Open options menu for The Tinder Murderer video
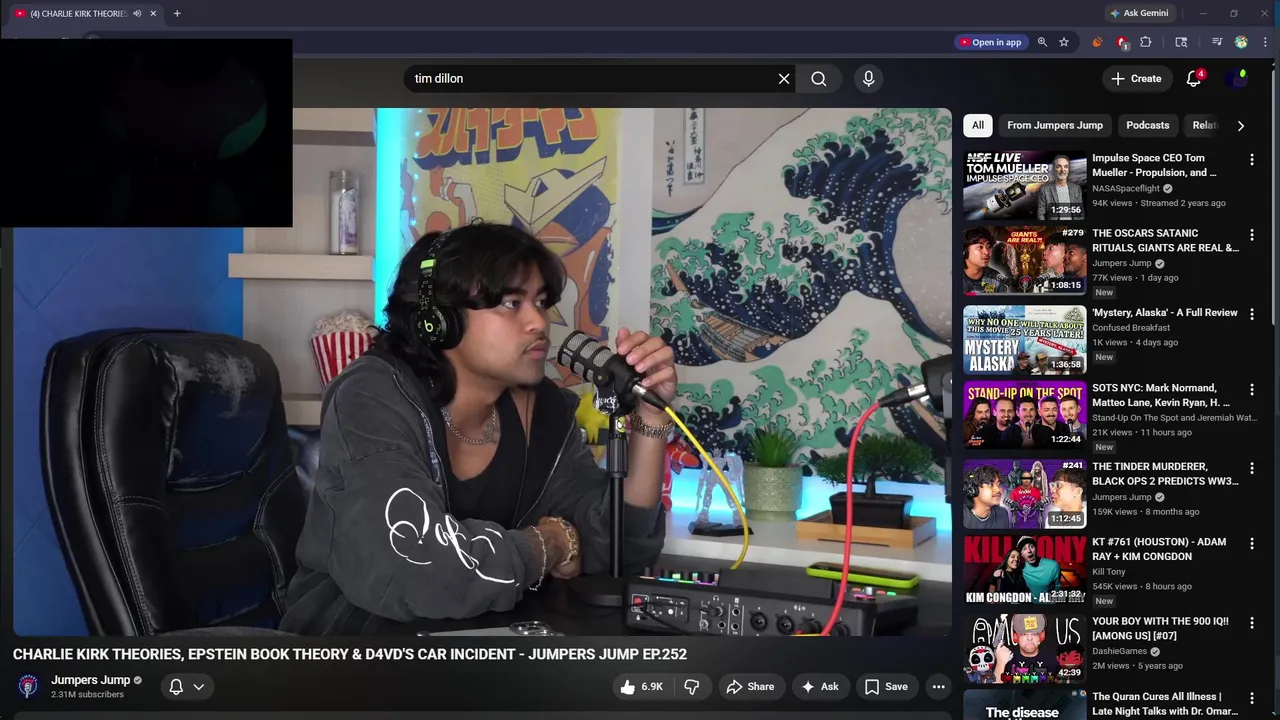 click(x=1252, y=468)
